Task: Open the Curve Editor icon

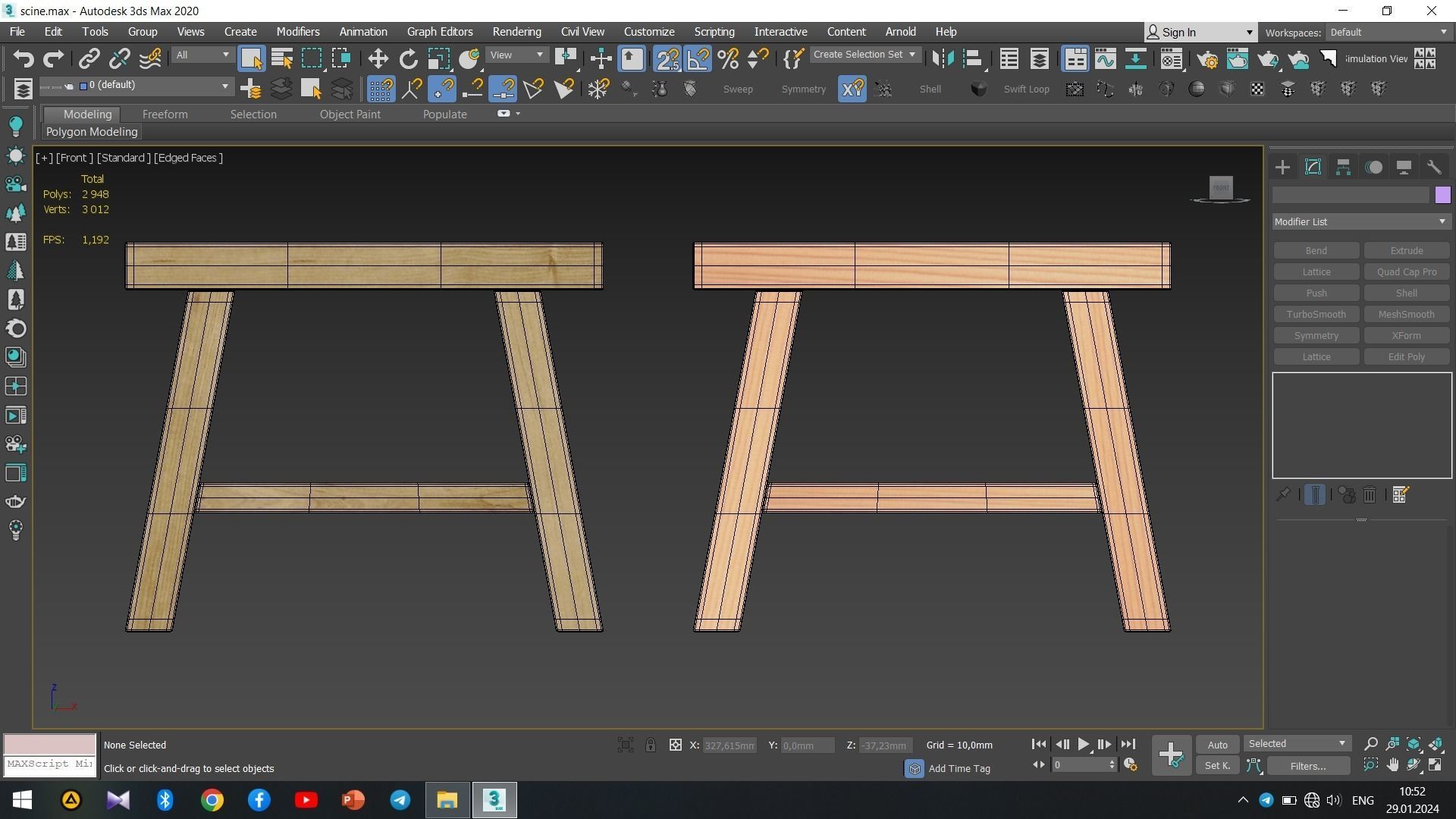Action: tap(1105, 58)
